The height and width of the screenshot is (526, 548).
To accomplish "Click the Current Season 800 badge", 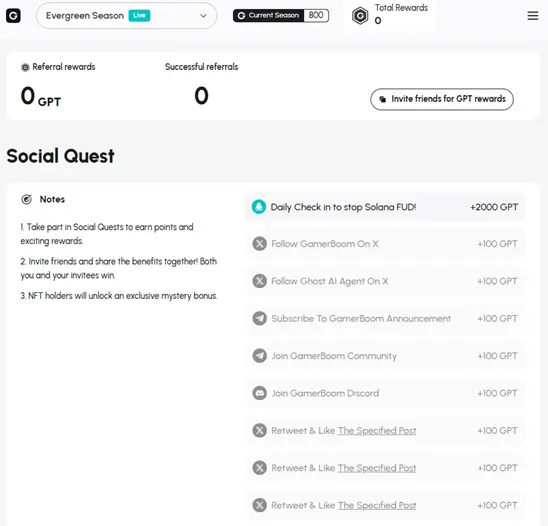I will [281, 15].
